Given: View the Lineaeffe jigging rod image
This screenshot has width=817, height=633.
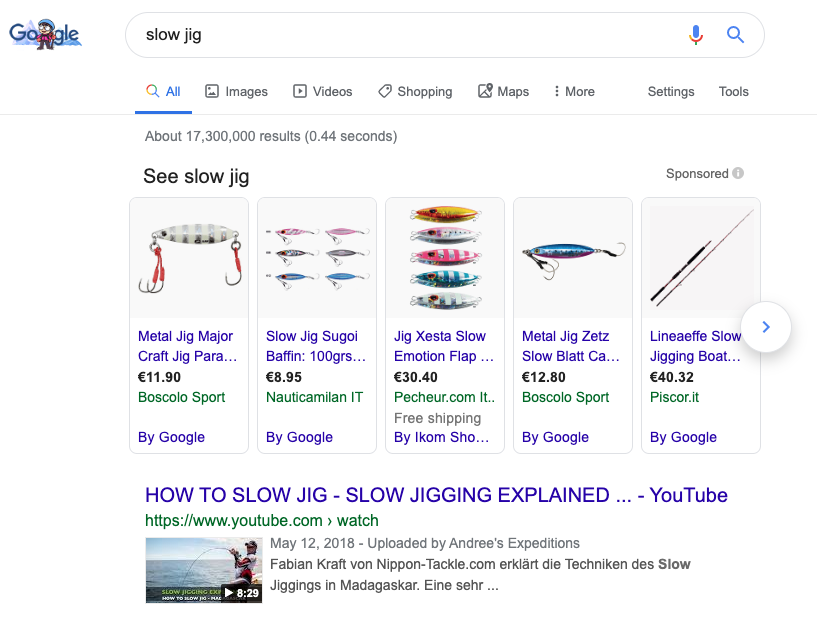Looking at the screenshot, I should (x=701, y=258).
